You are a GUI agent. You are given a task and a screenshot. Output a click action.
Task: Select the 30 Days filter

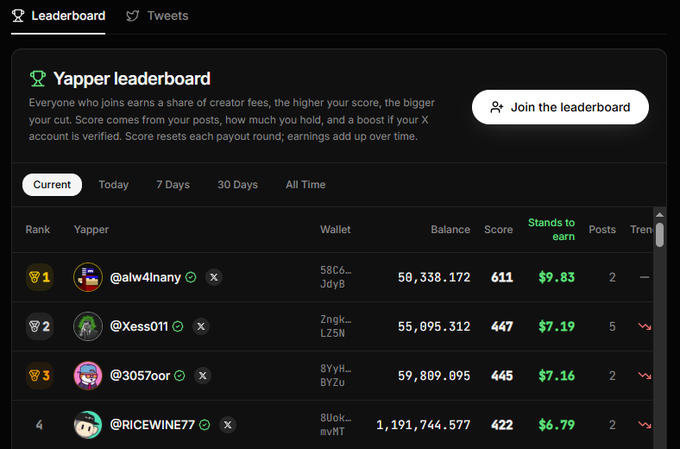click(x=238, y=185)
